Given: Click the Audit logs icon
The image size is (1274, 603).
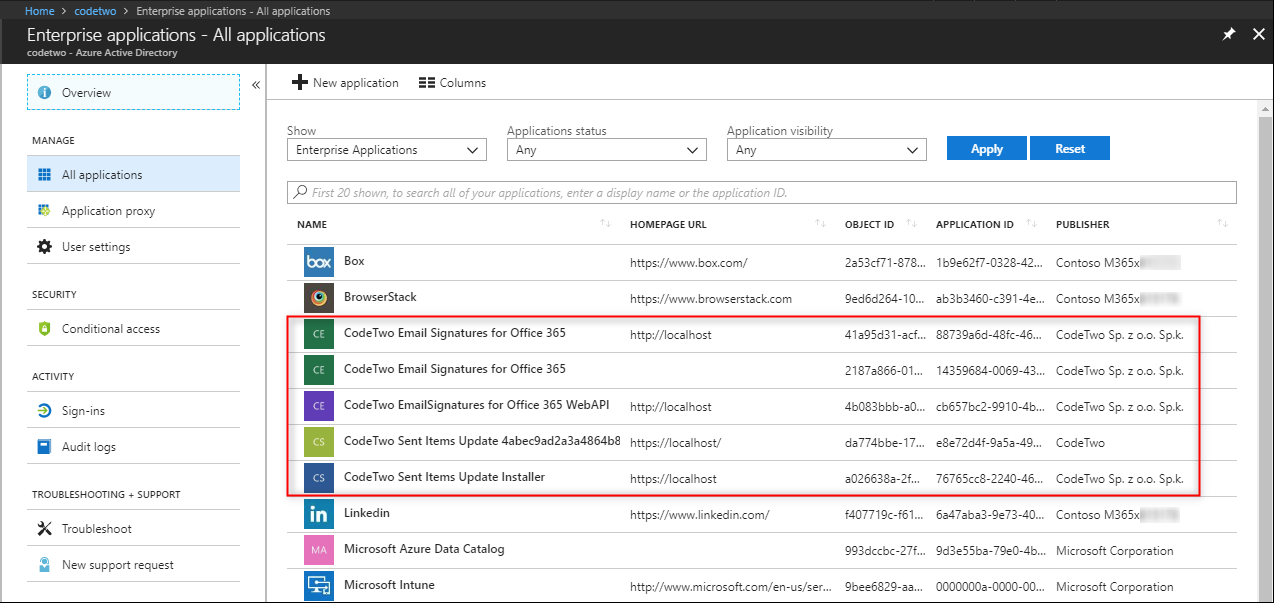Looking at the screenshot, I should (44, 447).
